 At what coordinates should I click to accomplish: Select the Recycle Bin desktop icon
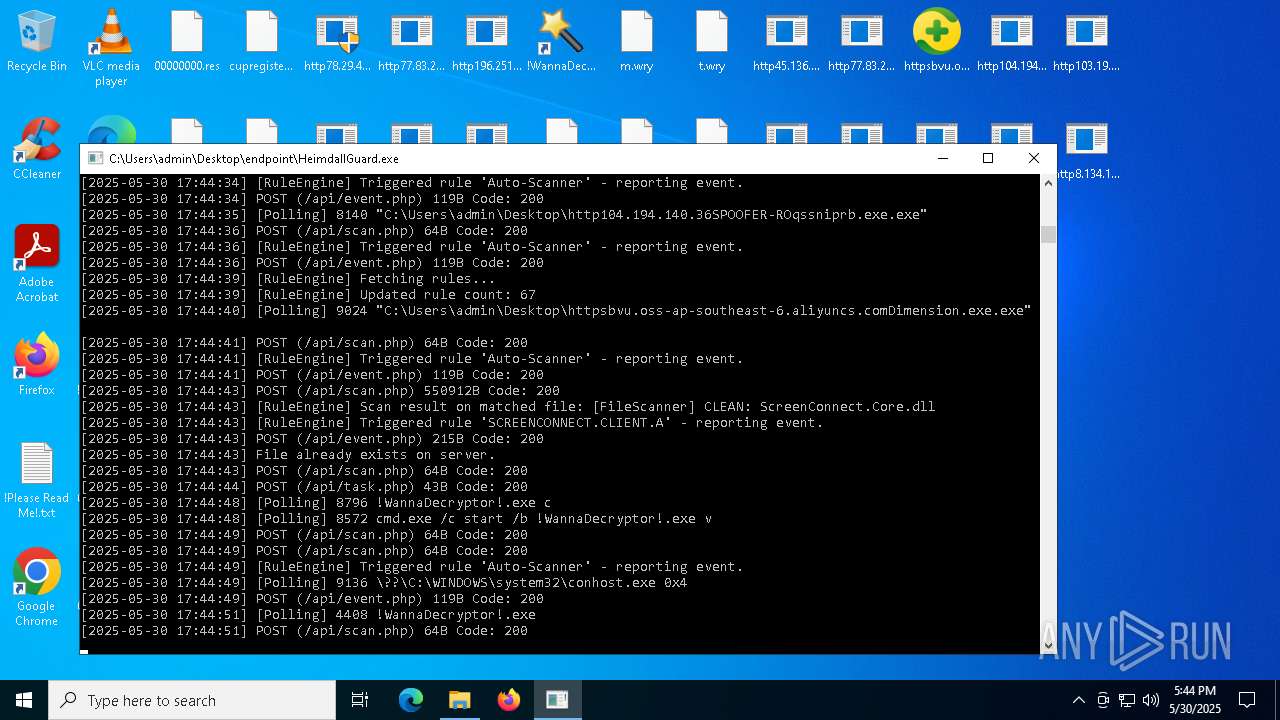click(x=37, y=41)
